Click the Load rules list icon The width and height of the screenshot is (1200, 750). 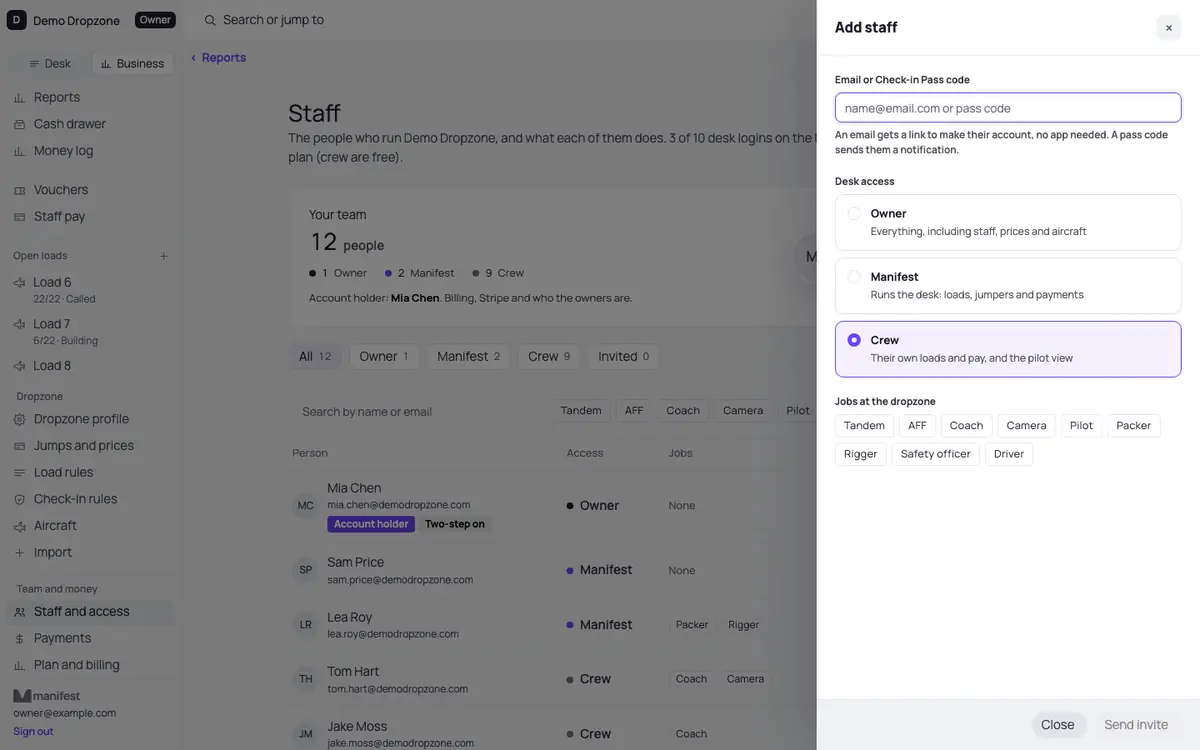(x=20, y=473)
